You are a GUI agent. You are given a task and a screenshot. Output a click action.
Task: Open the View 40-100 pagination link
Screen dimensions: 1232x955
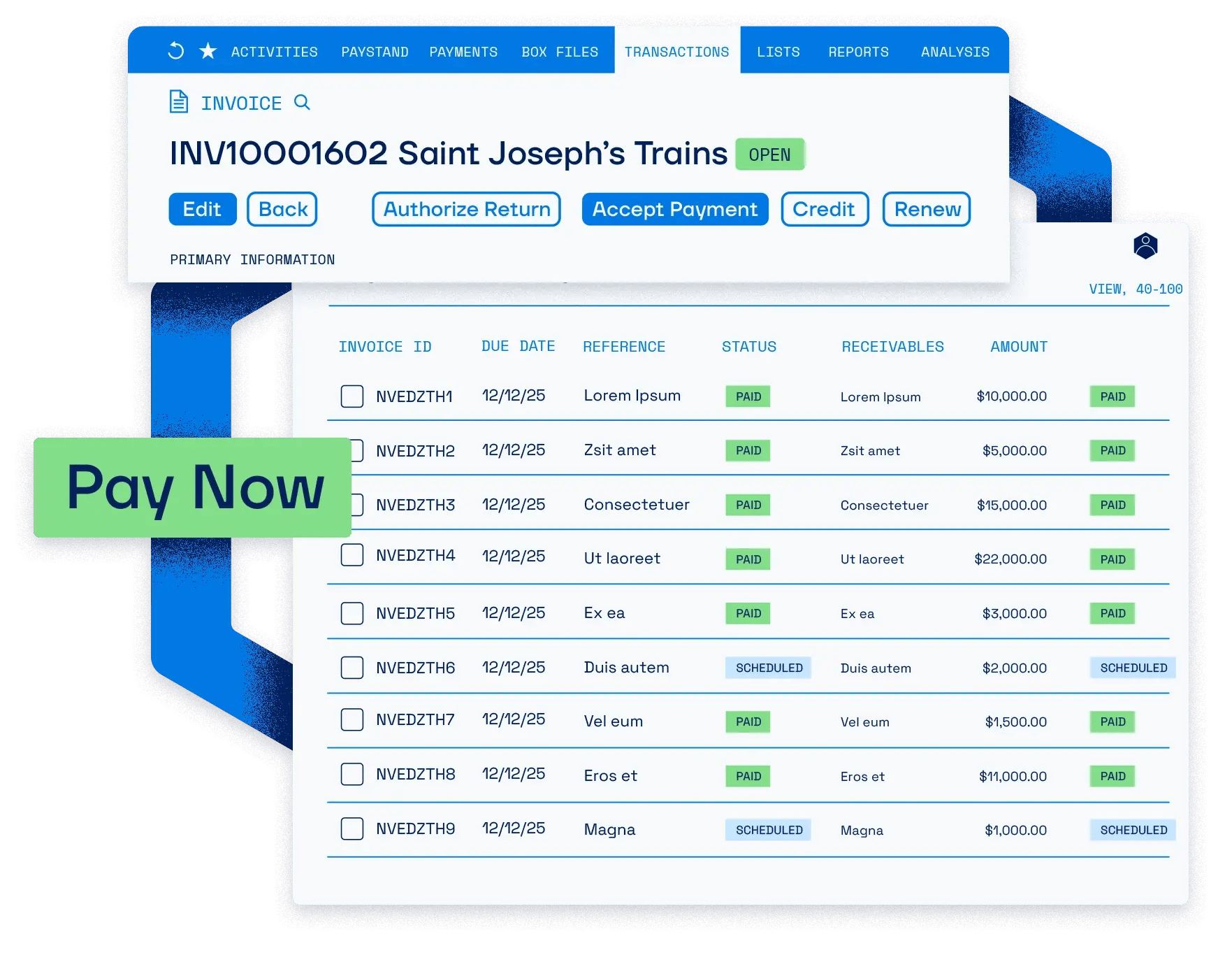[1135, 289]
